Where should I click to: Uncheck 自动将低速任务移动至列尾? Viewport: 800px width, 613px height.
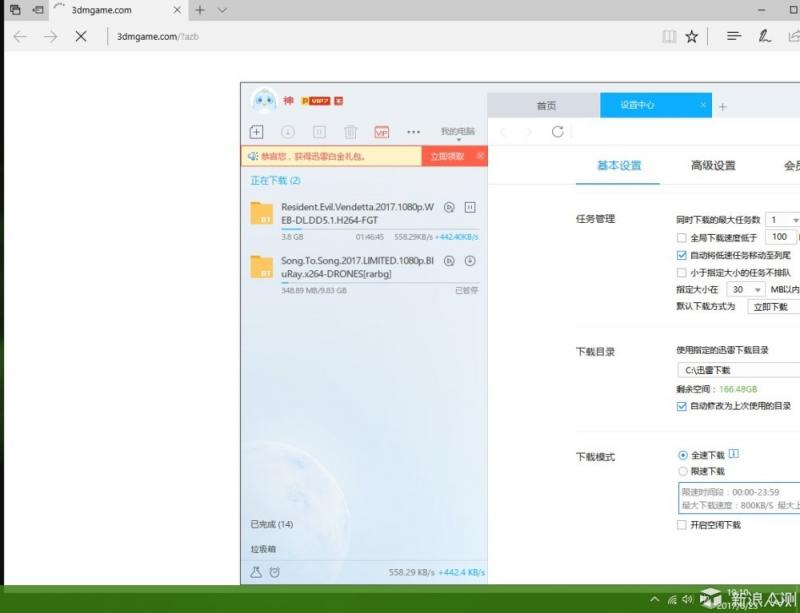click(681, 255)
